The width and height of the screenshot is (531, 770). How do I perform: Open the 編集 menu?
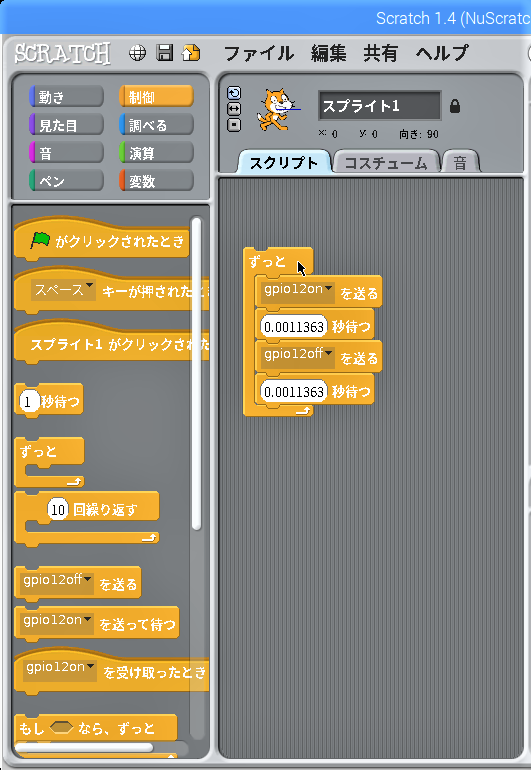click(328, 53)
